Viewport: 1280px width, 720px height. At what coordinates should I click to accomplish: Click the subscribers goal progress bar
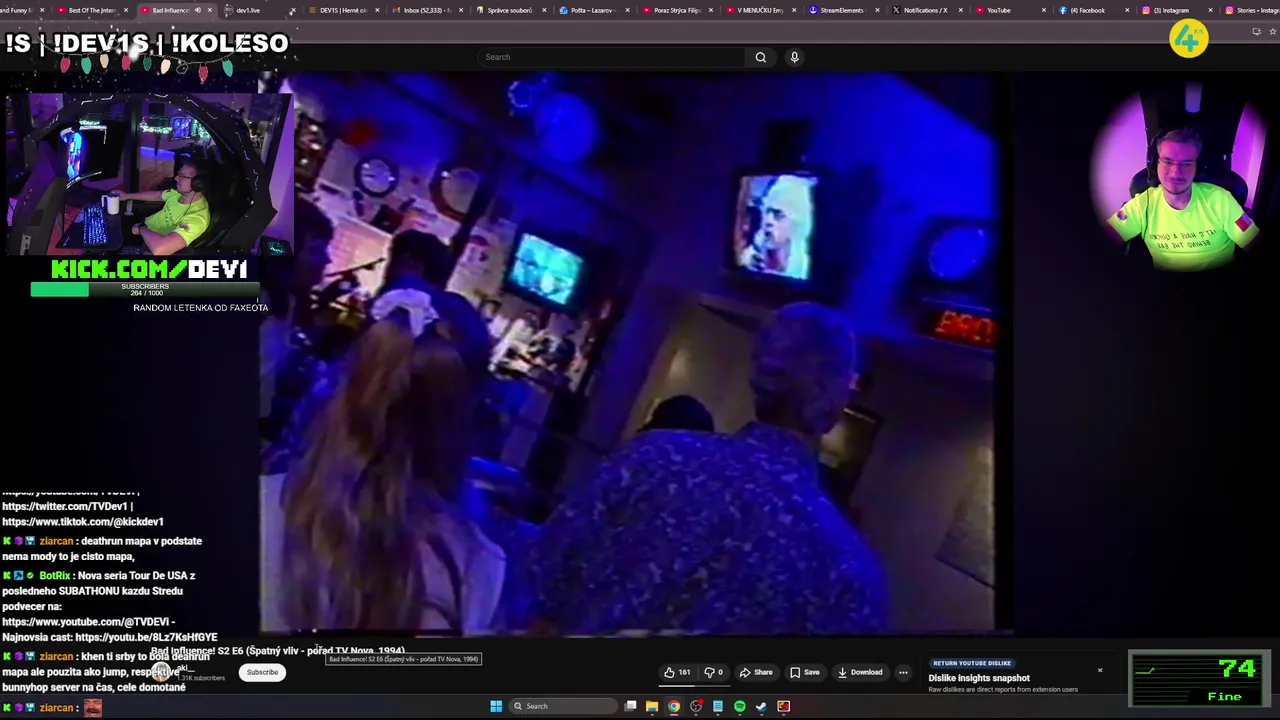pyautogui.click(x=145, y=289)
